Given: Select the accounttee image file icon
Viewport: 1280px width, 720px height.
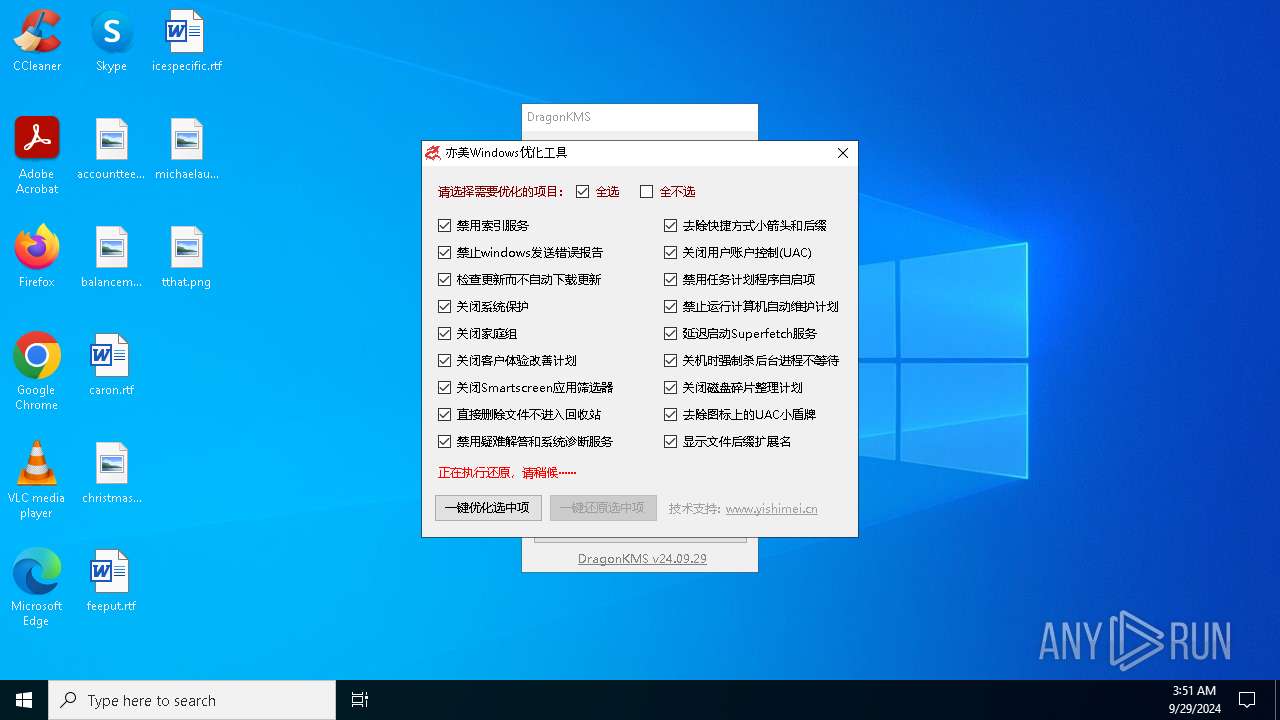Looking at the screenshot, I should pos(111,148).
